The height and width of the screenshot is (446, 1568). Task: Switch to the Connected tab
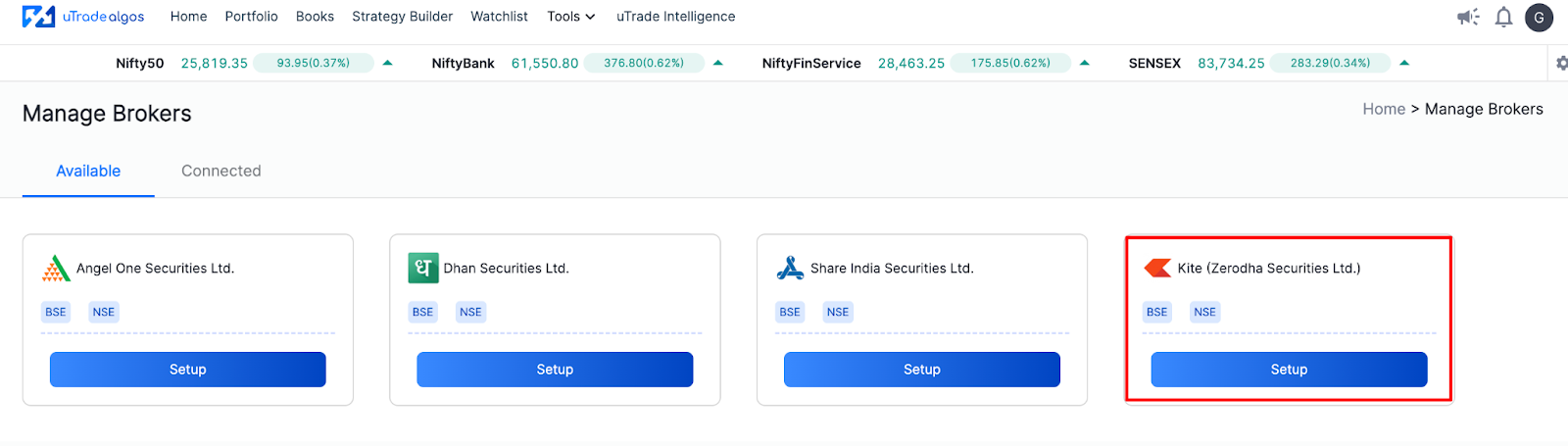[221, 171]
